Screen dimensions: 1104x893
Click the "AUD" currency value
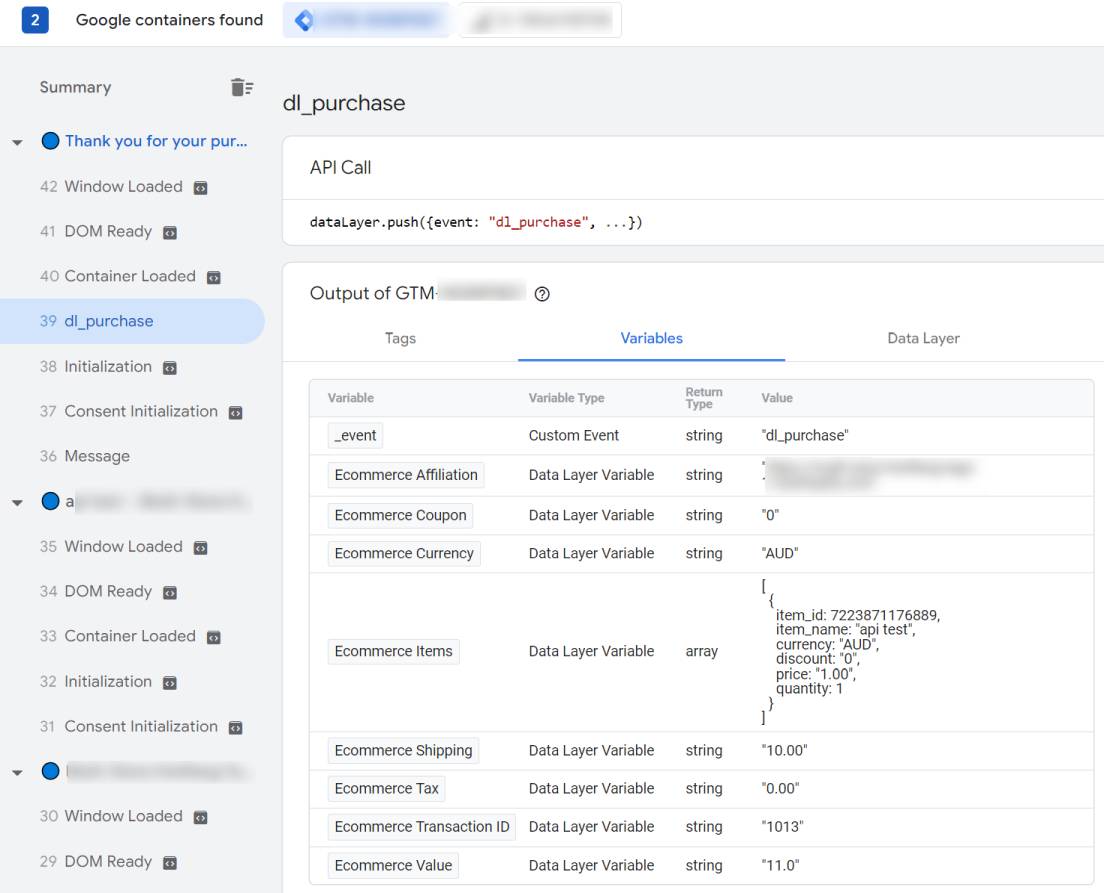(x=780, y=554)
